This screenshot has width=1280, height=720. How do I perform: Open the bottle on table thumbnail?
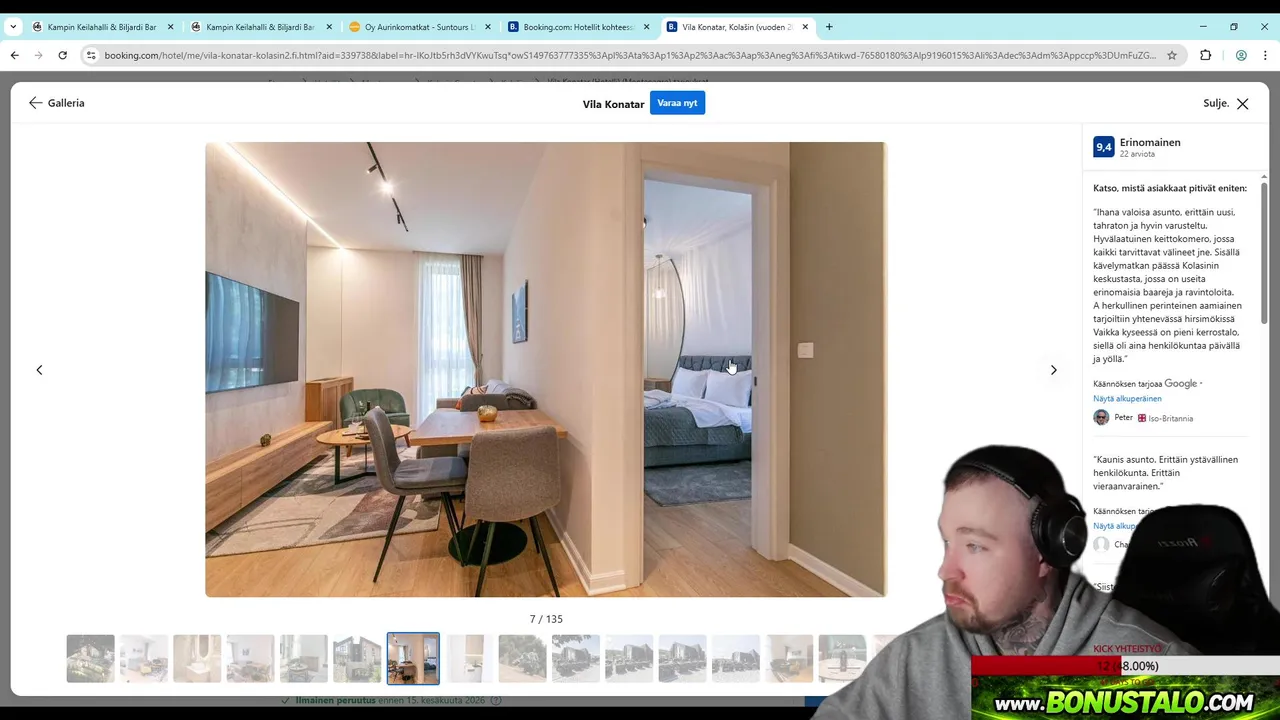pos(842,658)
